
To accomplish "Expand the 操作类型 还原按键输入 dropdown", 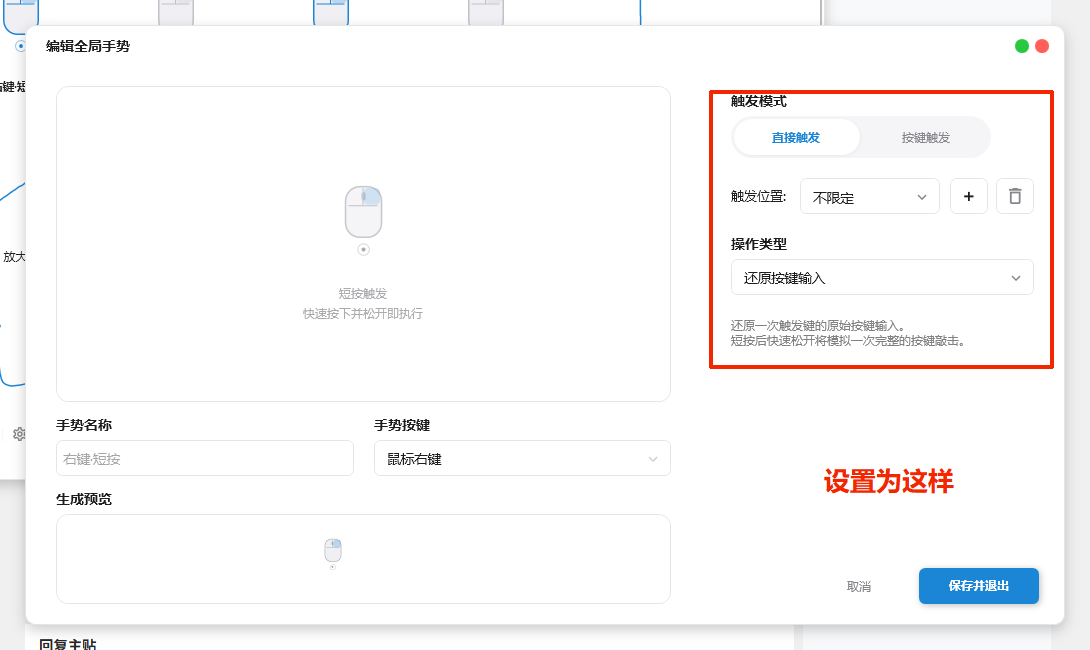I will tap(882, 277).
